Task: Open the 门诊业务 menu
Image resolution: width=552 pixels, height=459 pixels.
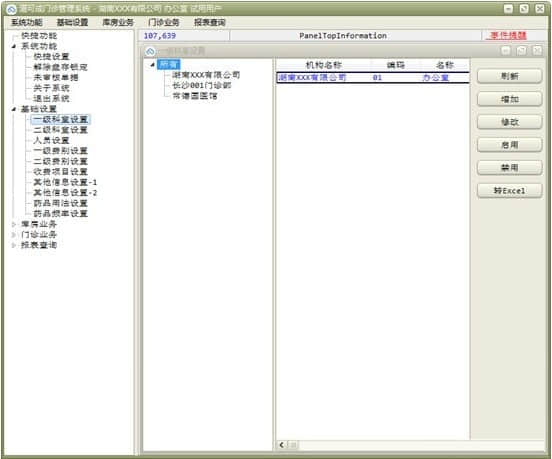Action: point(164,23)
